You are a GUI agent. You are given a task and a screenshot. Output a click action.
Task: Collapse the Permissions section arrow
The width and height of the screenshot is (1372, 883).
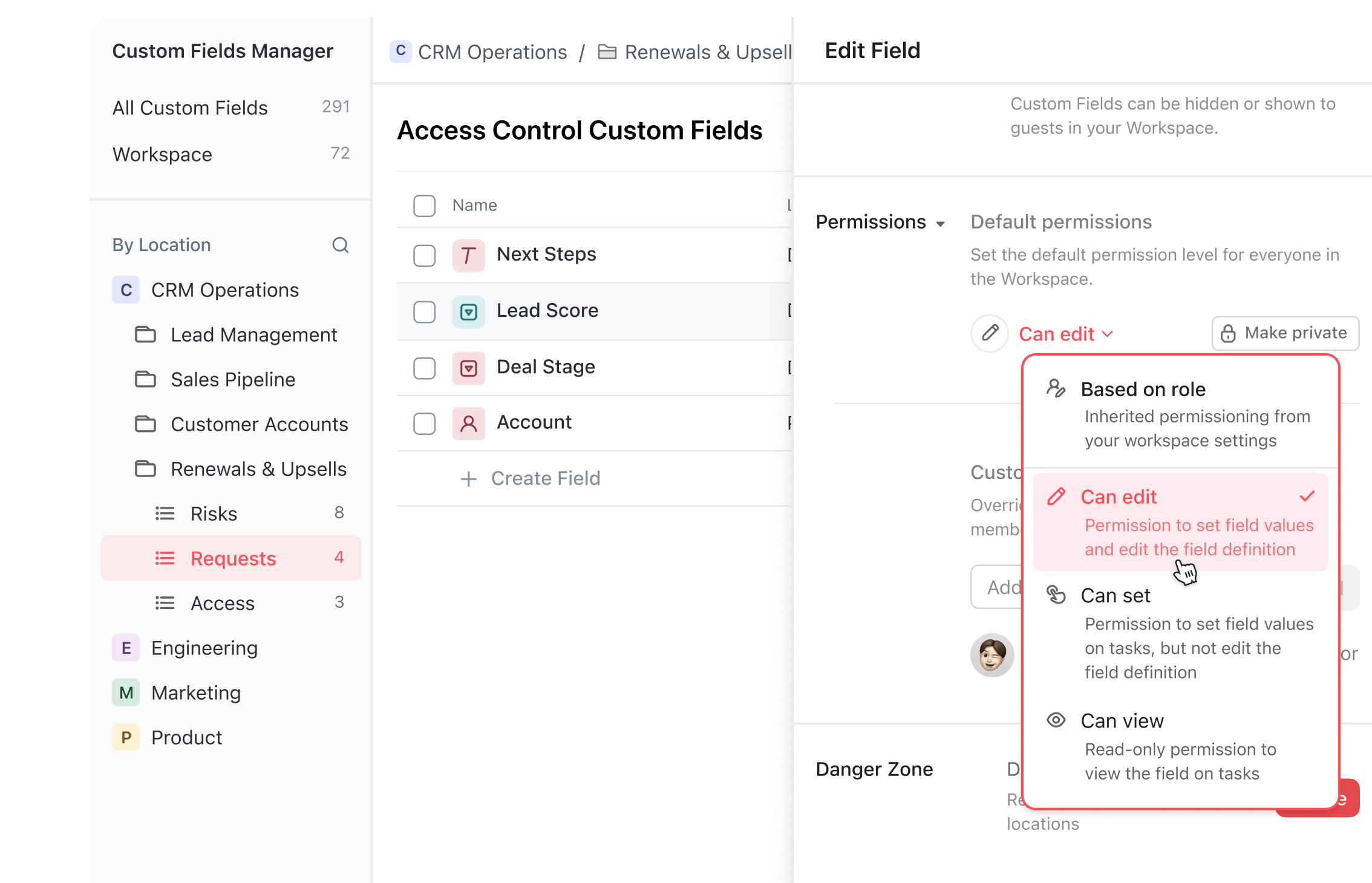click(940, 224)
